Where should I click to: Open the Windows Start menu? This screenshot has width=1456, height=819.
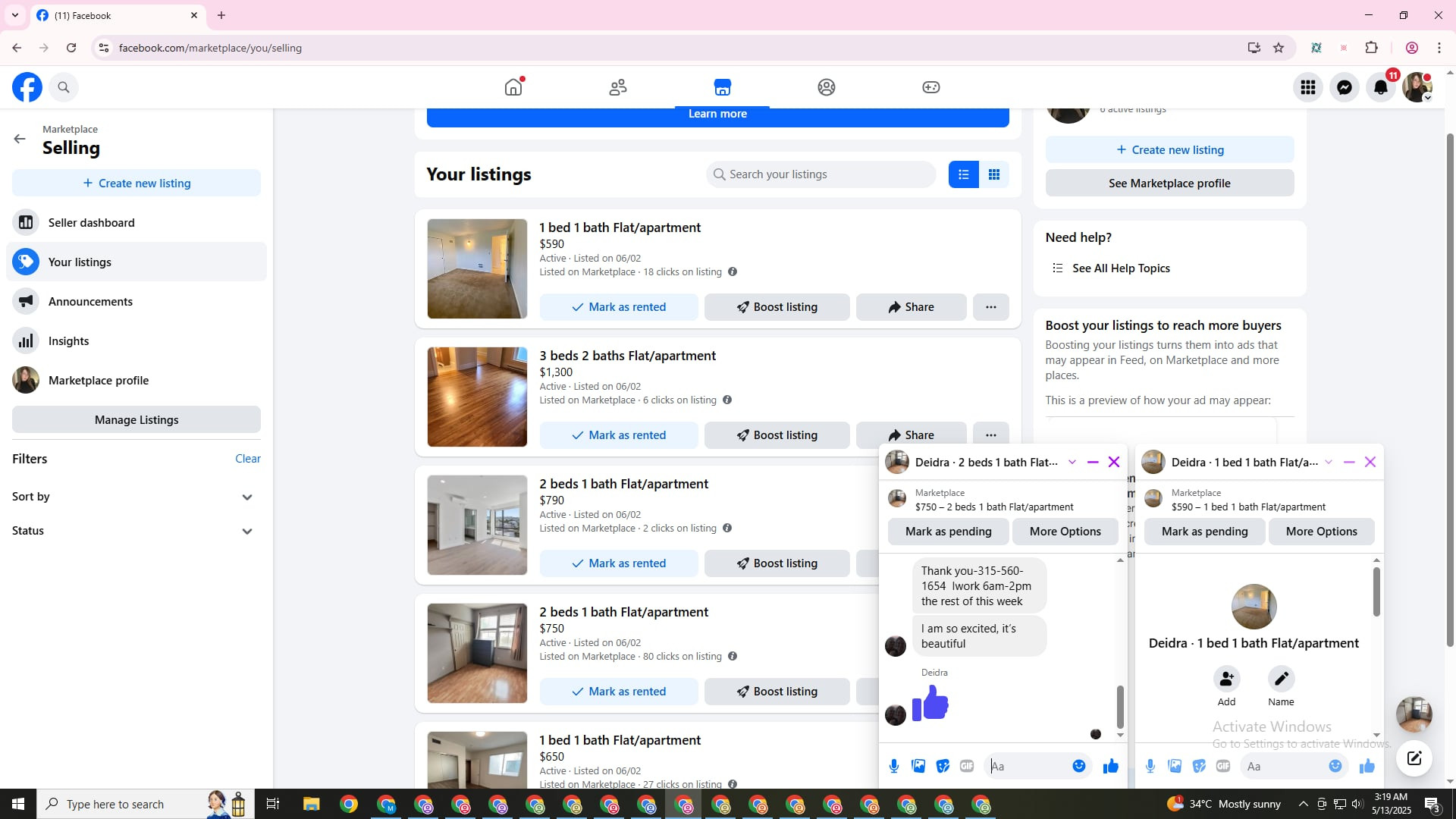(x=18, y=804)
